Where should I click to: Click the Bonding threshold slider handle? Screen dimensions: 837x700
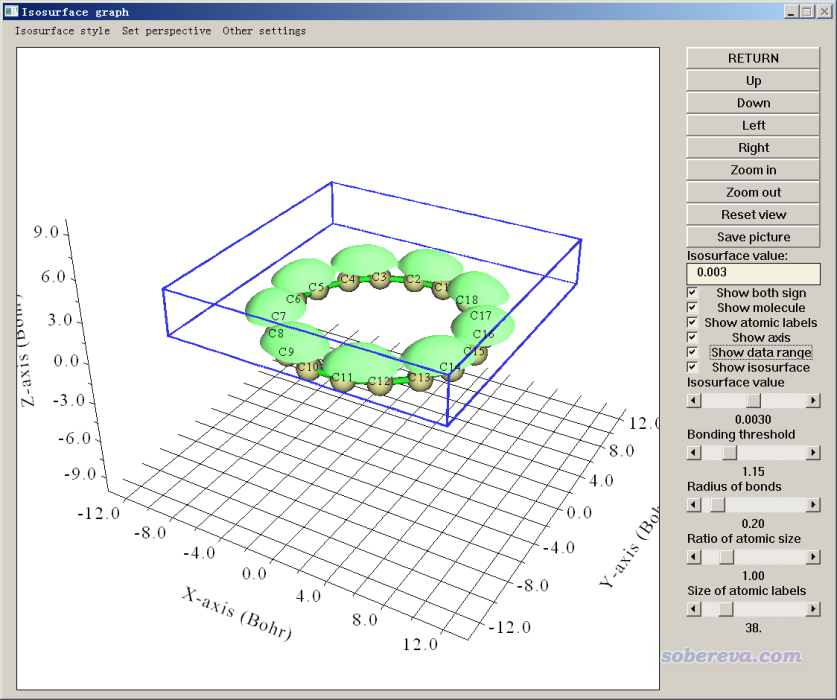[x=729, y=452]
